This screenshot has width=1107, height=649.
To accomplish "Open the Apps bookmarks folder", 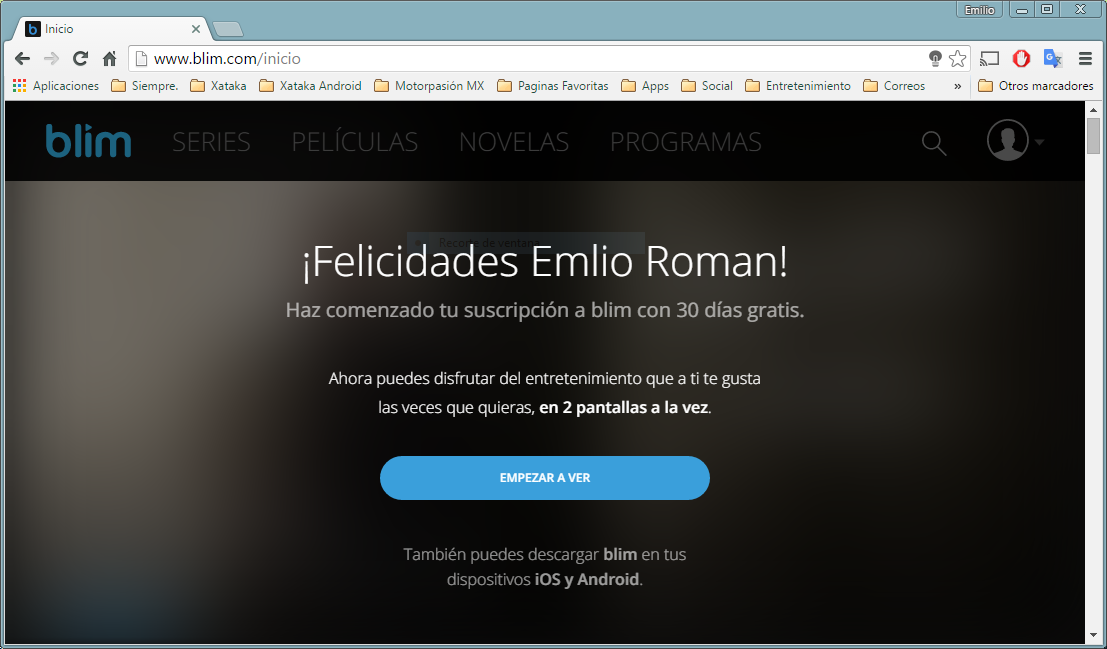I will pos(645,85).
